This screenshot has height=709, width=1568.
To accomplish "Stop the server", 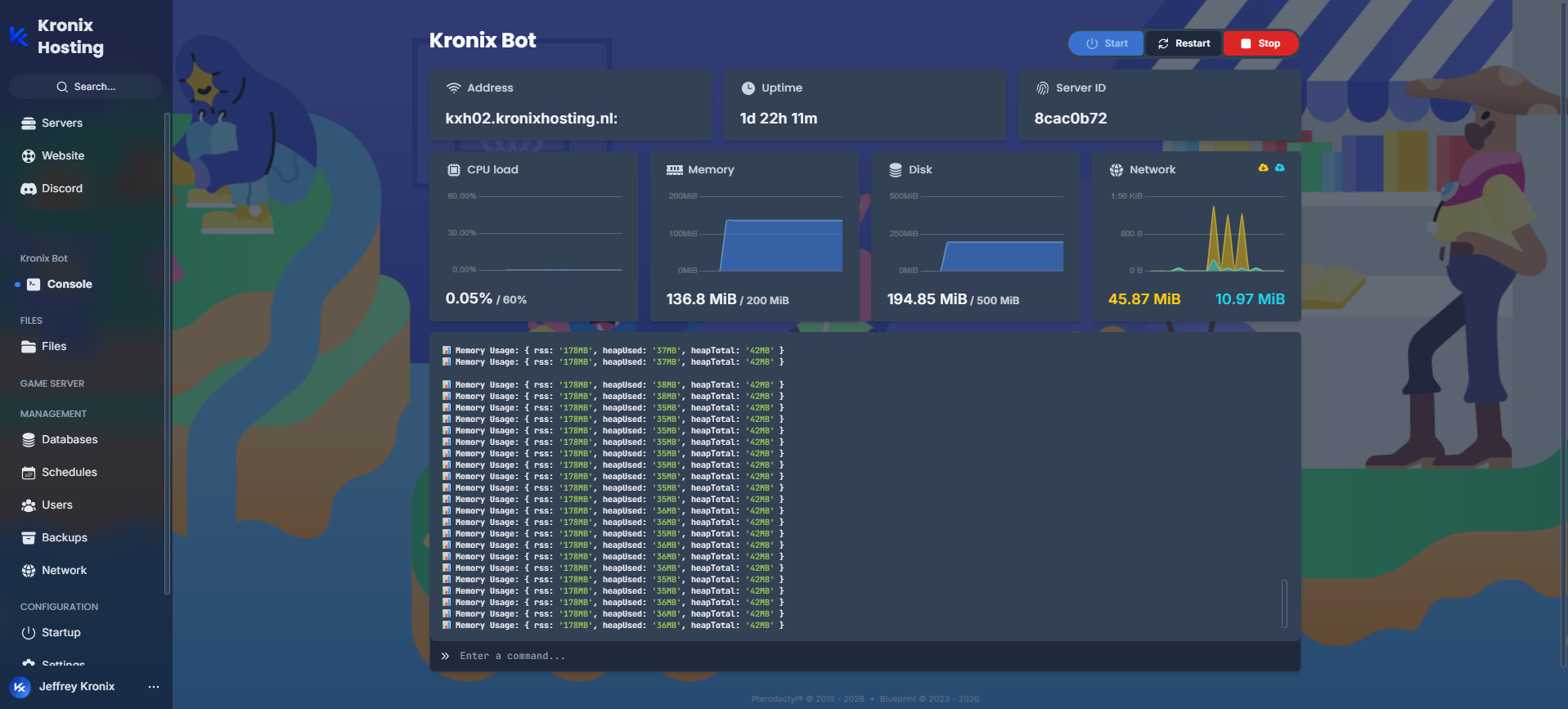I will [x=1260, y=43].
